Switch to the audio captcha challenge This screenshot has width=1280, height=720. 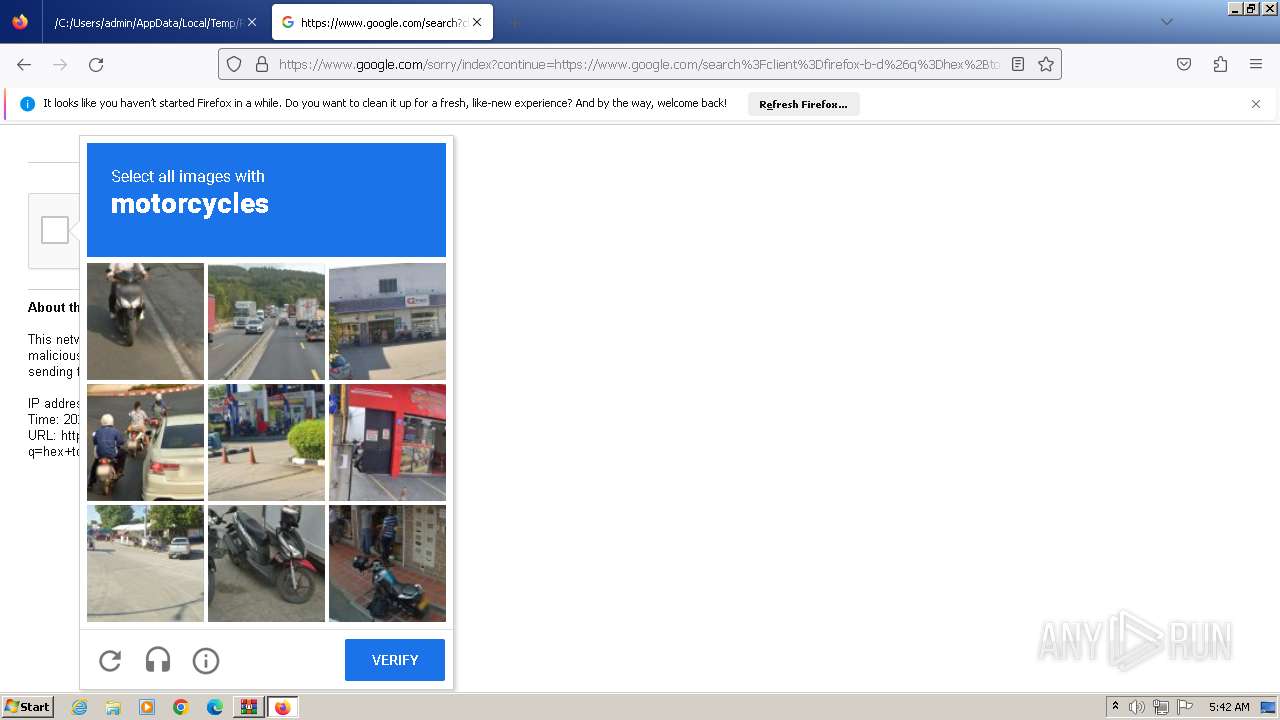158,660
